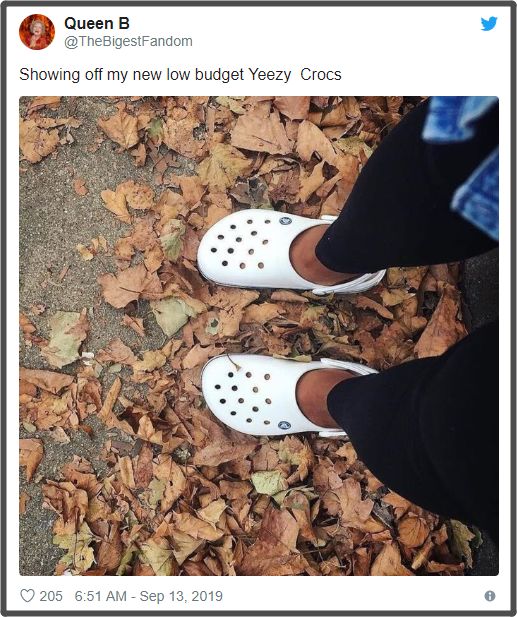The height and width of the screenshot is (617, 517).
Task: Open Queen B's profile avatar
Action: pos(37,31)
